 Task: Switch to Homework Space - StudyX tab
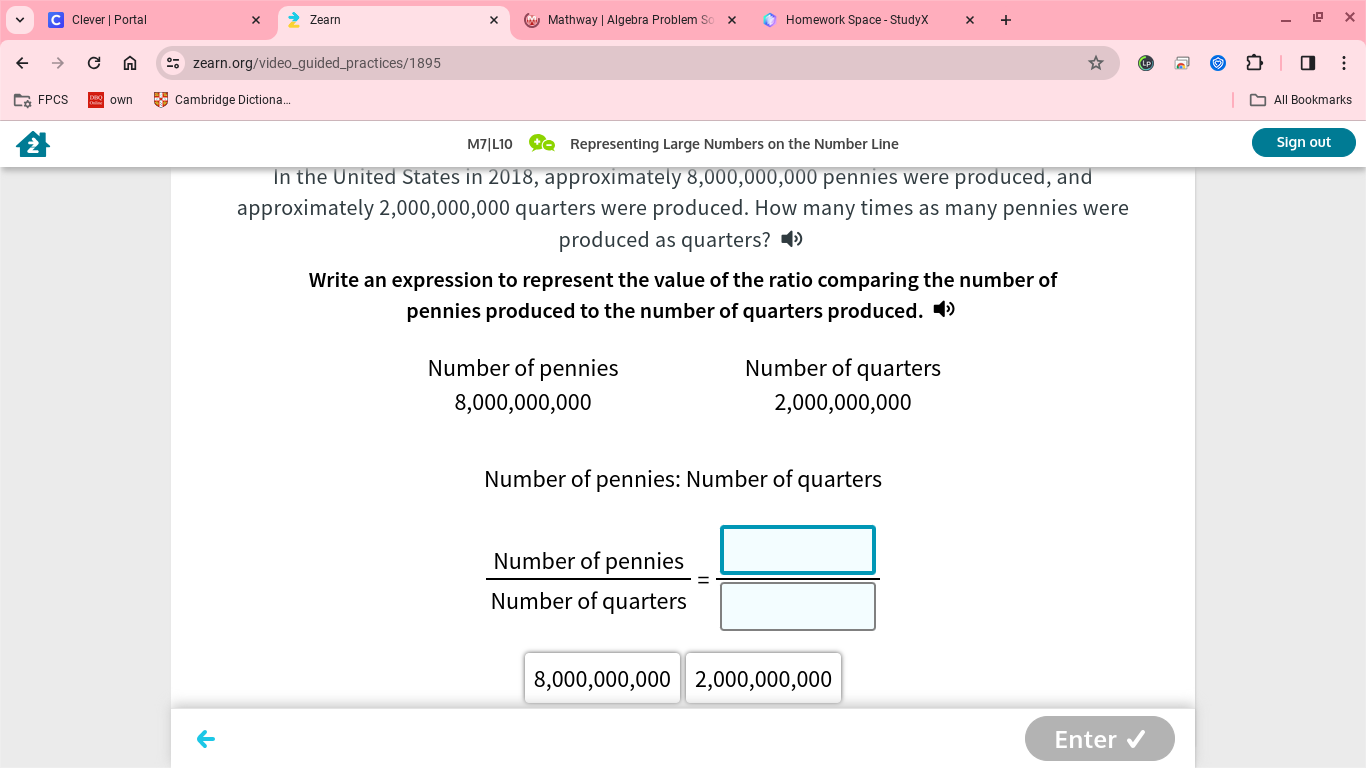[x=868, y=20]
